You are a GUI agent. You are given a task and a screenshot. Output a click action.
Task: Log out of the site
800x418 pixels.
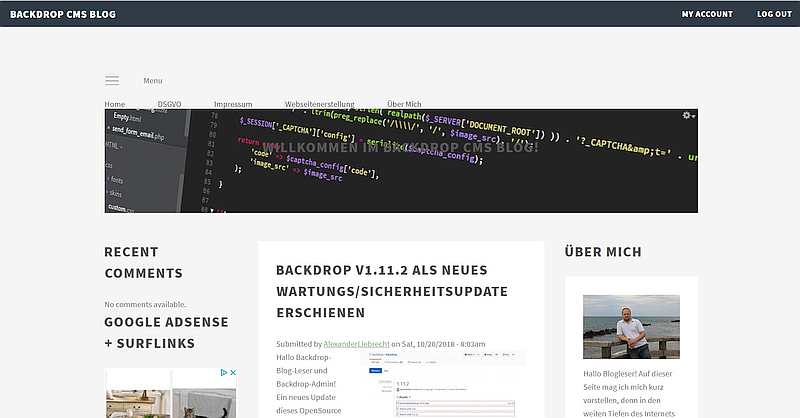(774, 14)
